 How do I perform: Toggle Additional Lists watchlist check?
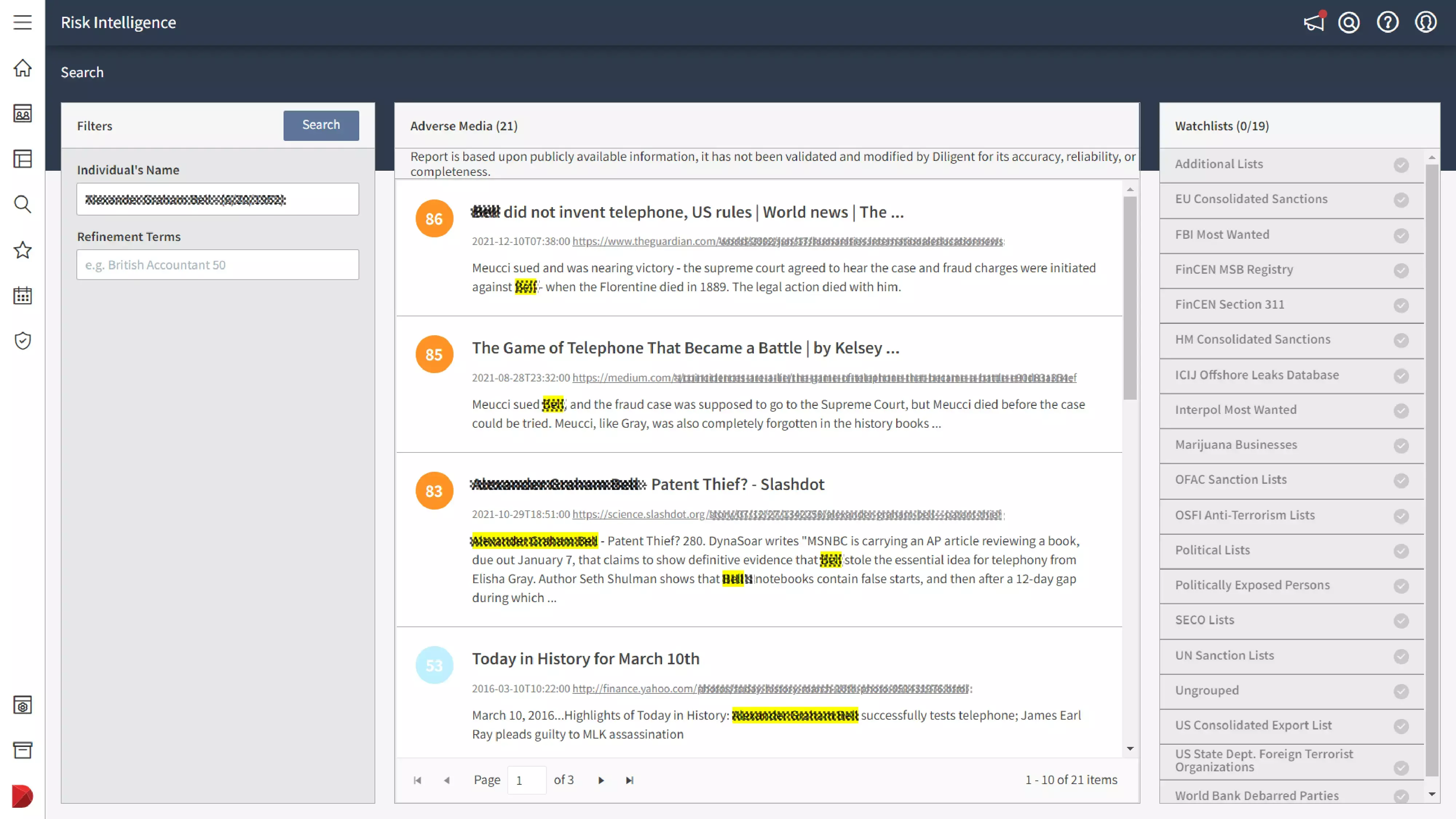tap(1401, 165)
